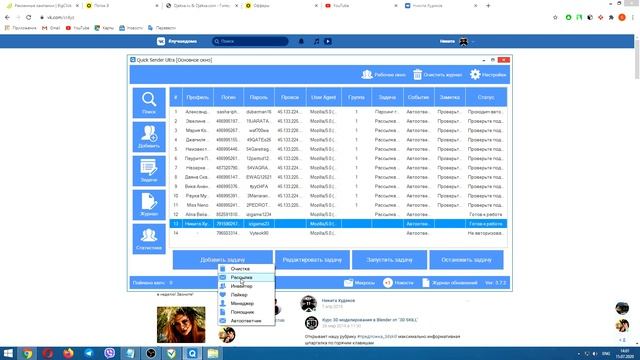640x360 pixels.
Task: Sort table by Задача column header
Action: coord(387,97)
